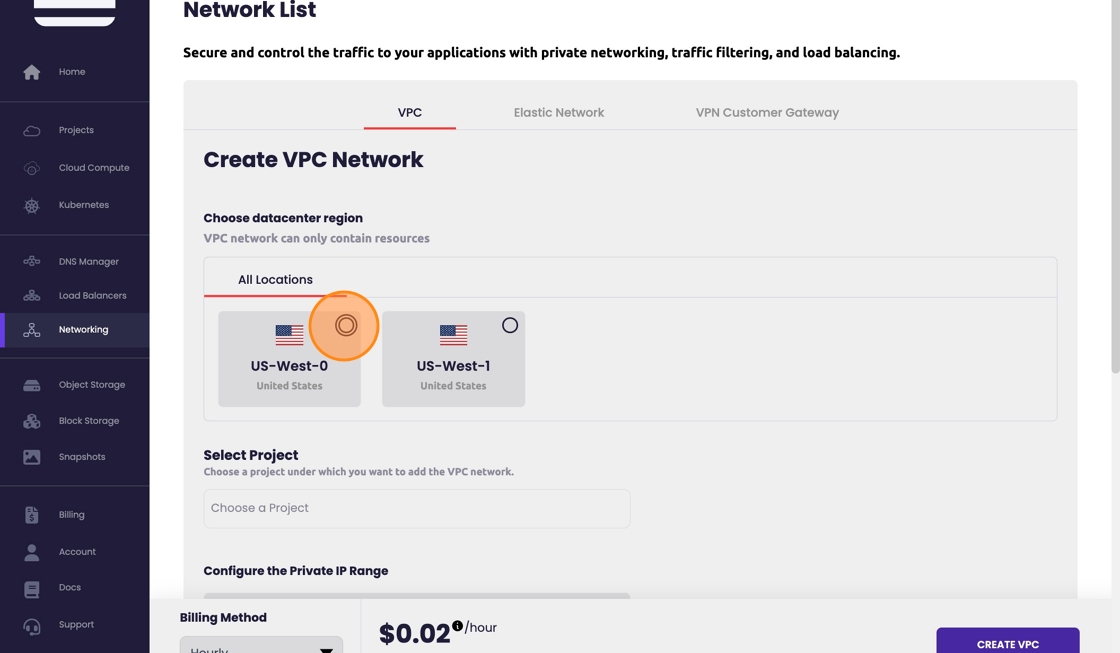Open Object Storage icon
The width and height of the screenshot is (1120, 653).
(32, 385)
